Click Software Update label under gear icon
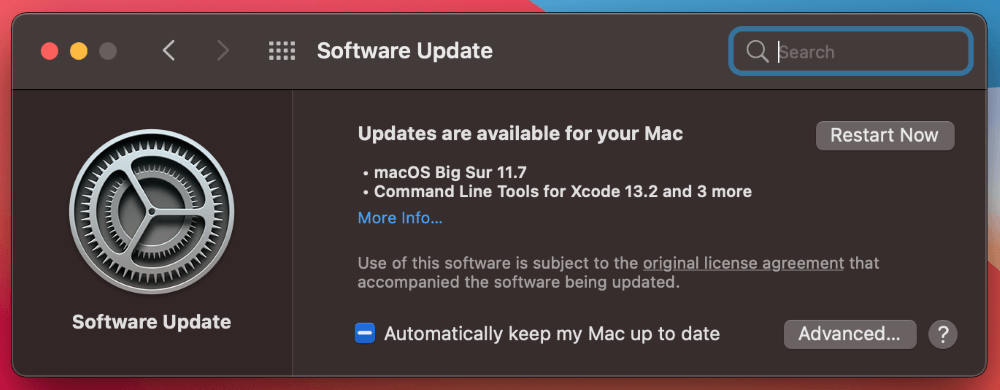The width and height of the screenshot is (1000, 390). pos(152,321)
